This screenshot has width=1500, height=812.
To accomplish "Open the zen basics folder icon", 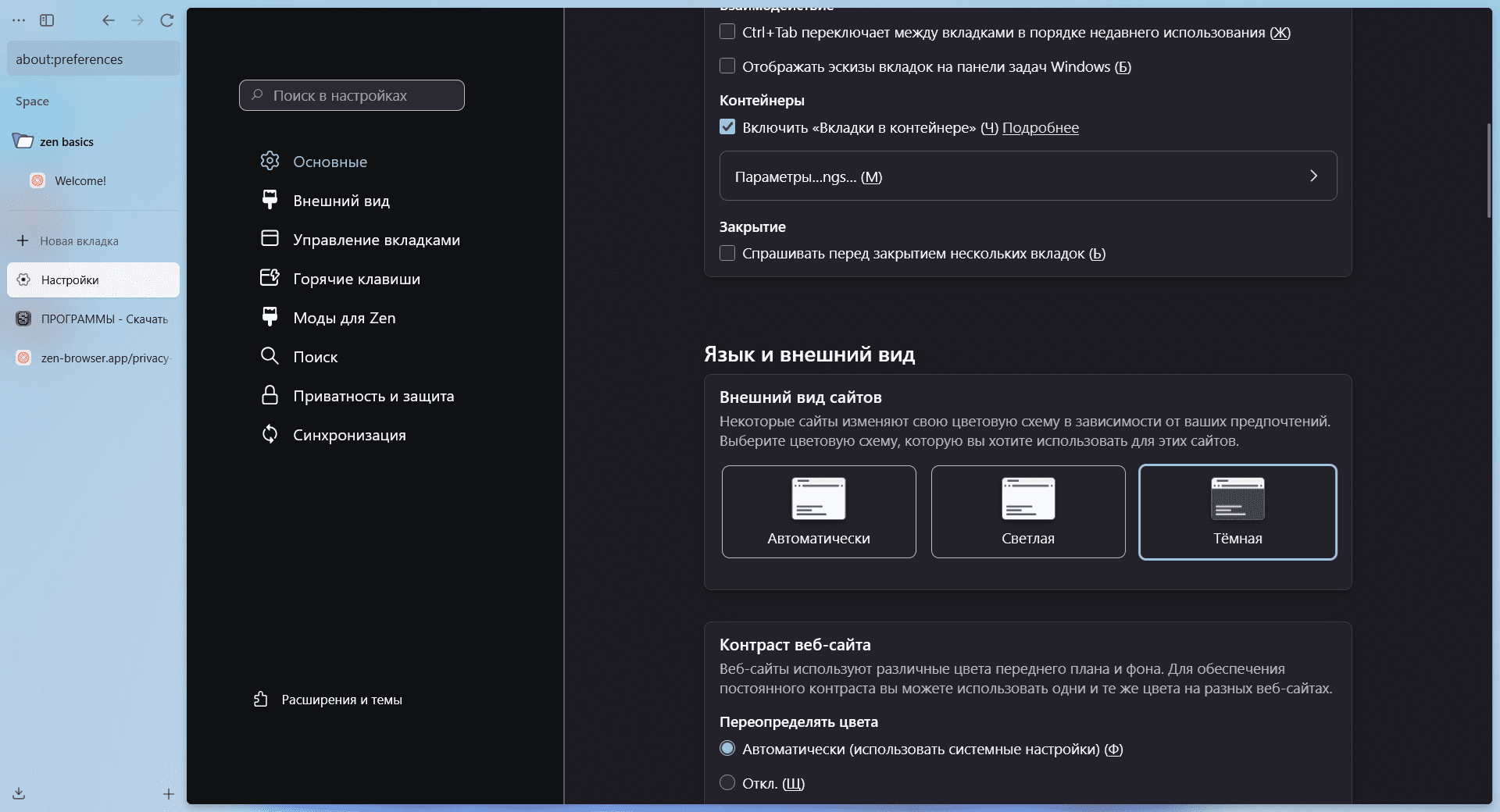I will coord(23,141).
